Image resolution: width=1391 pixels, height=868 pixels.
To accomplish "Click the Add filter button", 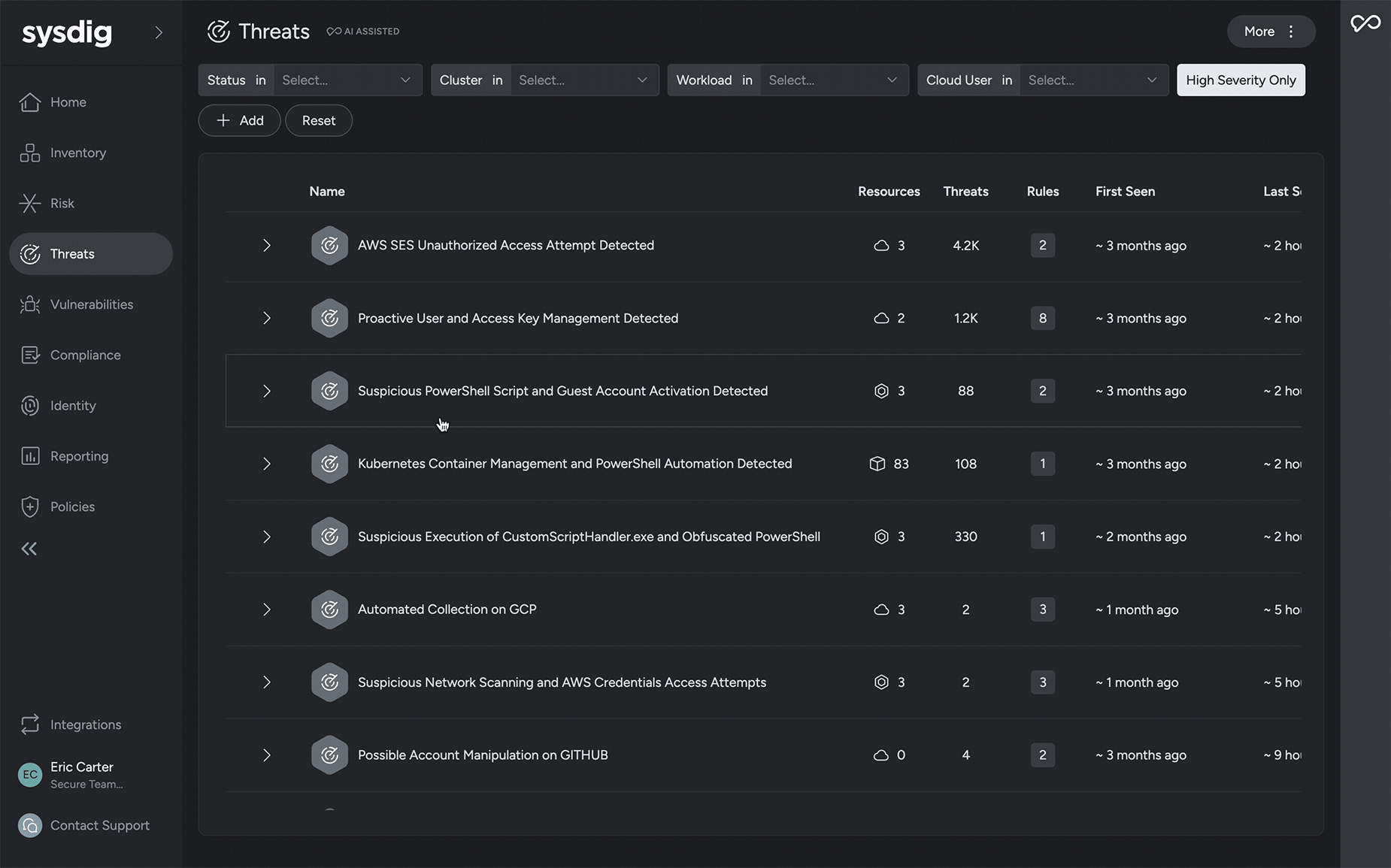I will click(x=239, y=120).
